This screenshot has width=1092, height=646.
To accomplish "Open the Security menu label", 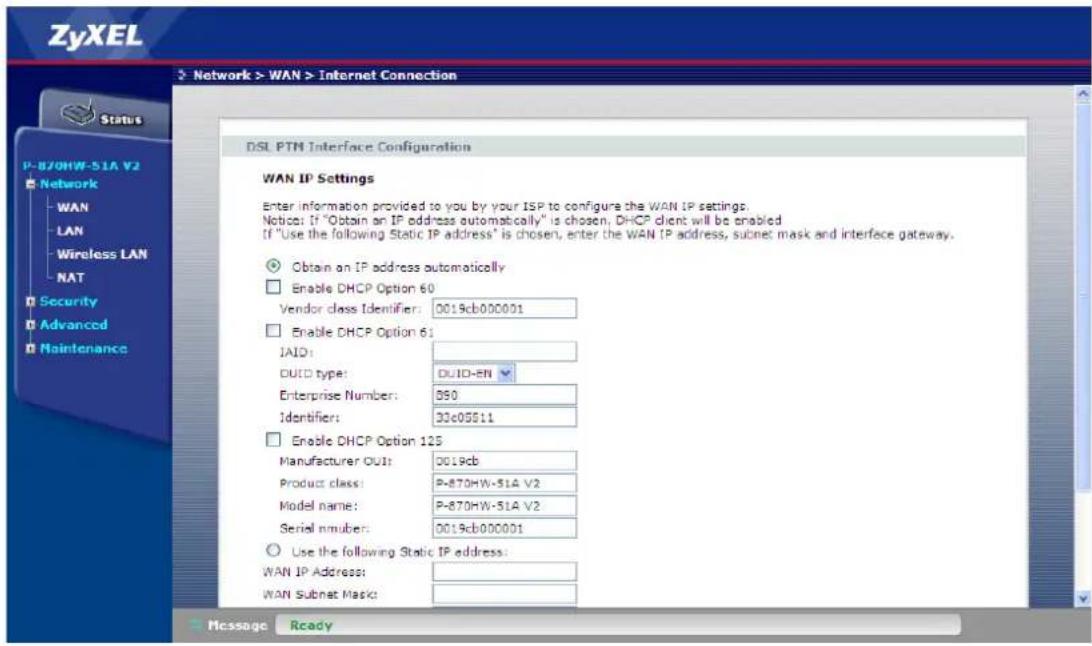I will tap(68, 301).
